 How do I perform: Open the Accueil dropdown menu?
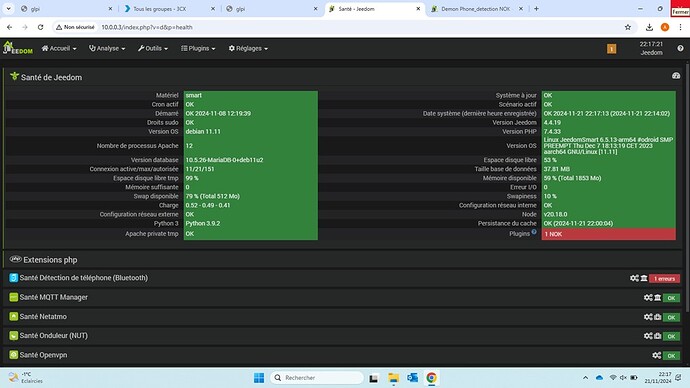pos(59,48)
